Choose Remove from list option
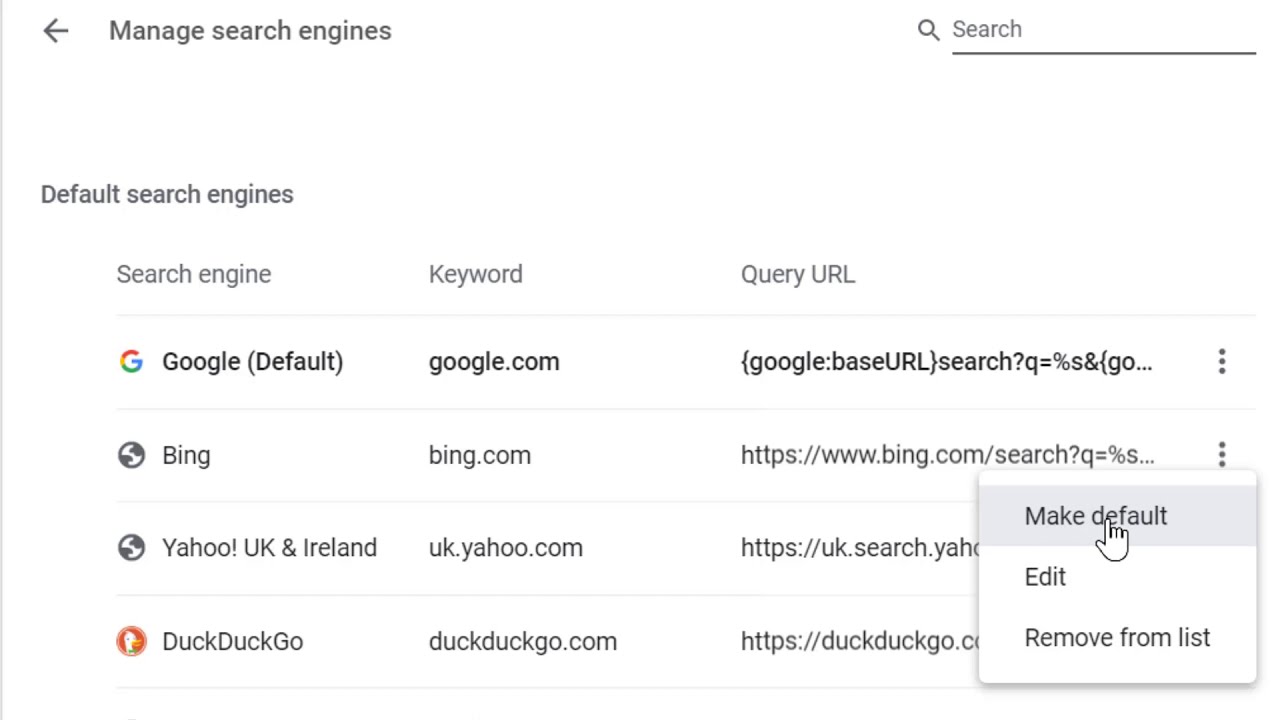The height and width of the screenshot is (720, 1280). coord(1117,638)
